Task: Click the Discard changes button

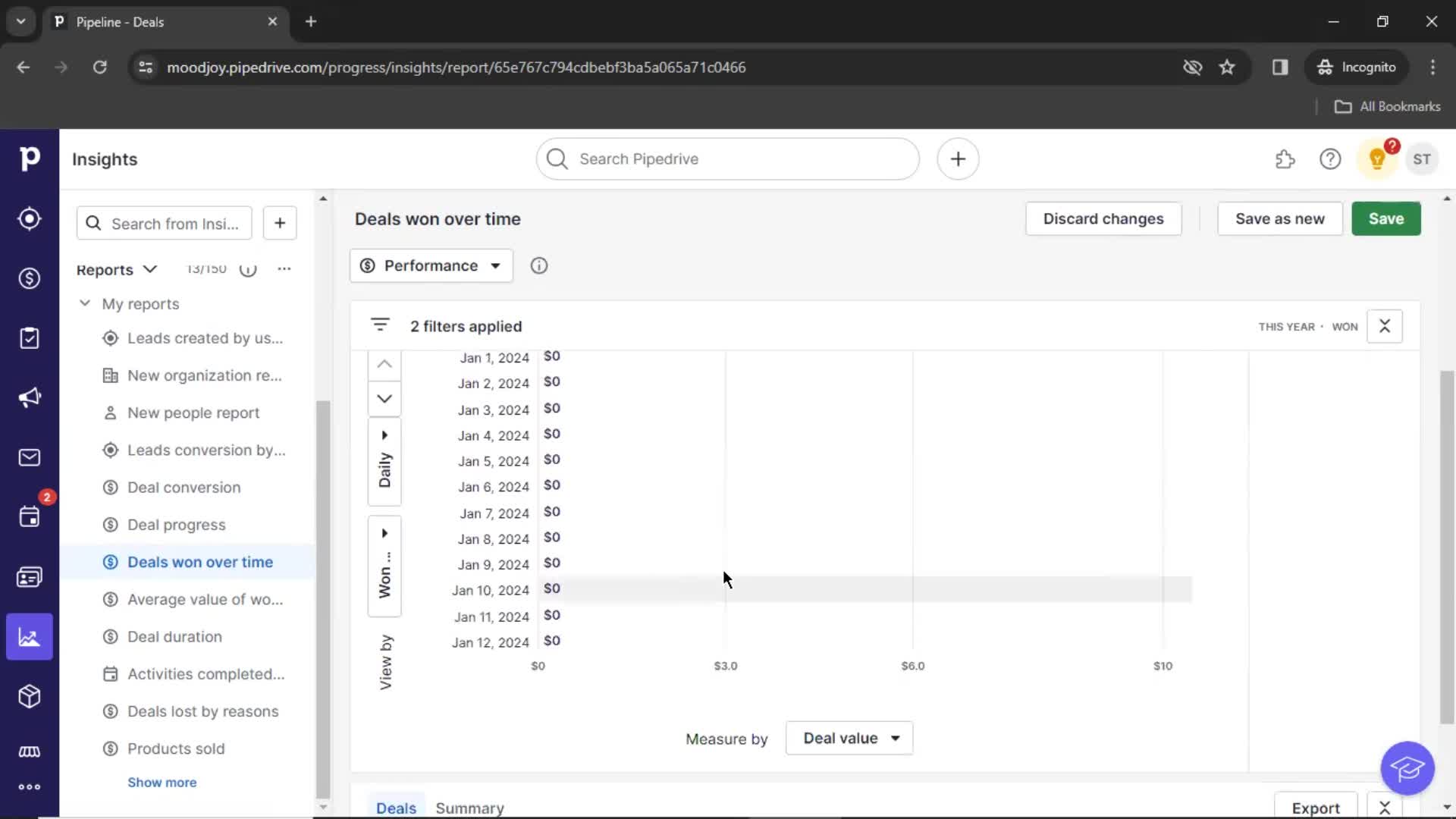Action: [x=1104, y=218]
